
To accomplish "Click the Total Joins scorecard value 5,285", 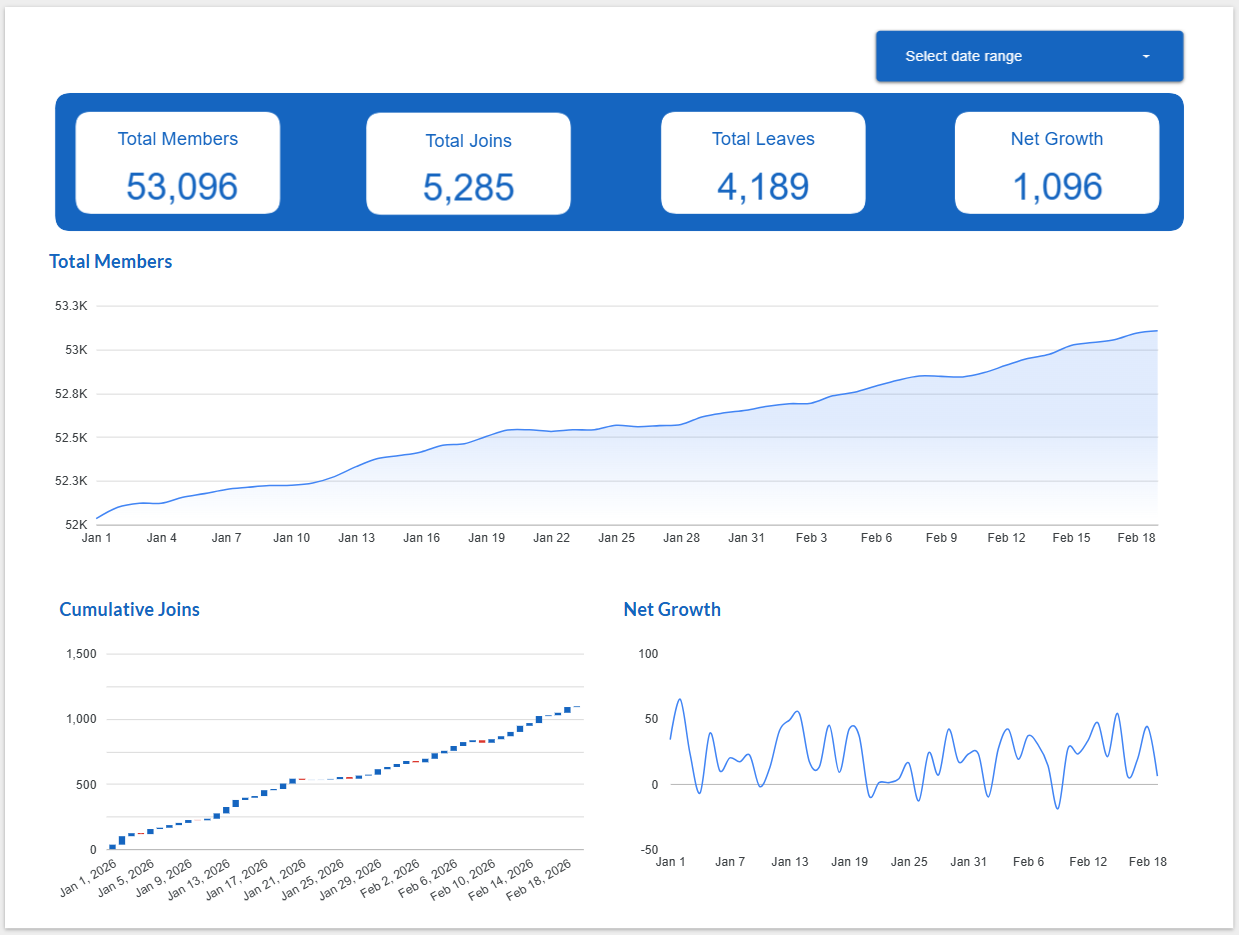I will click(469, 188).
